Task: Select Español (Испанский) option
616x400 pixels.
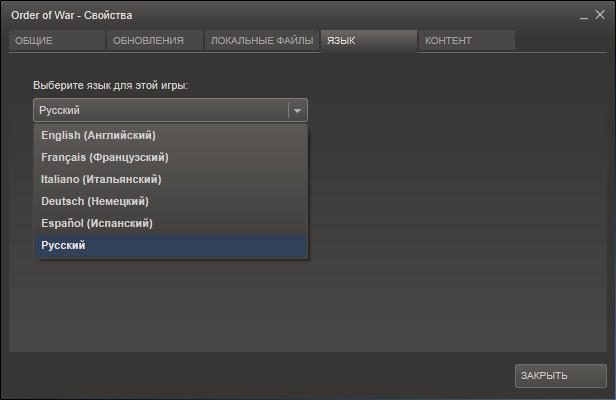Action: (170, 223)
